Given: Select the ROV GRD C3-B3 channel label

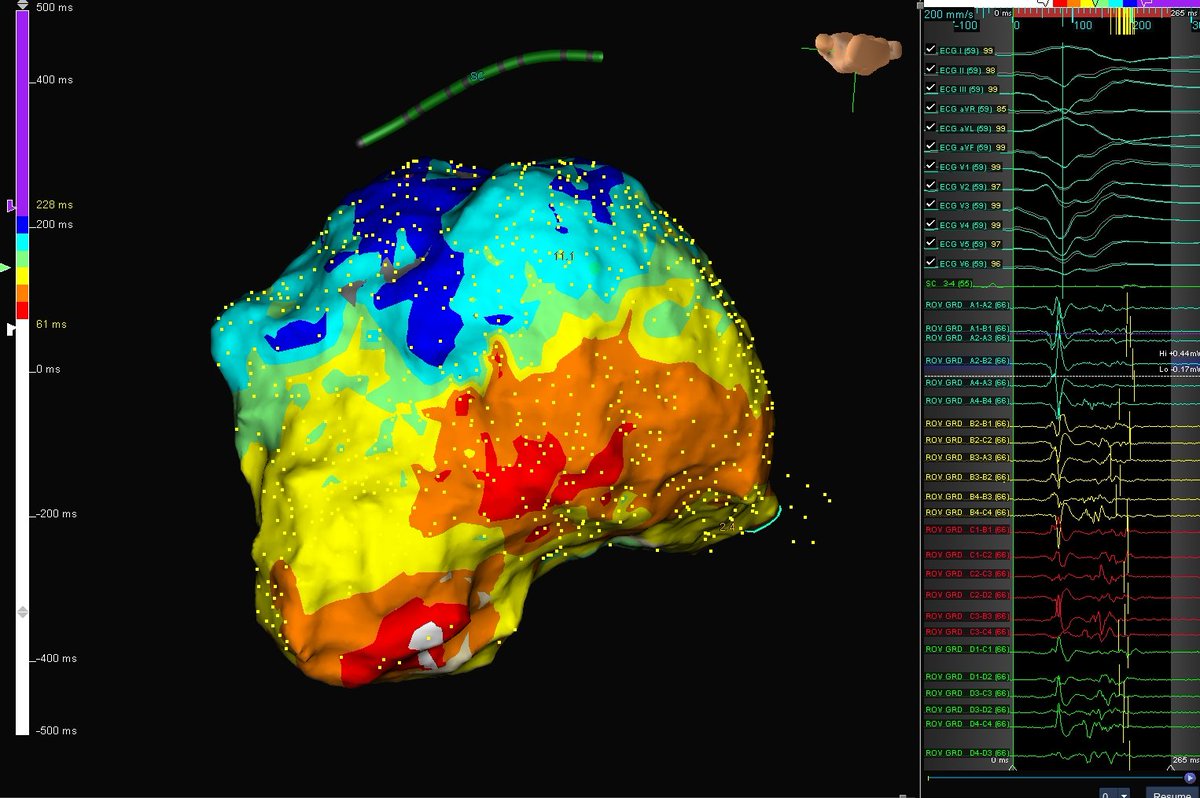Looking at the screenshot, I should (967, 616).
